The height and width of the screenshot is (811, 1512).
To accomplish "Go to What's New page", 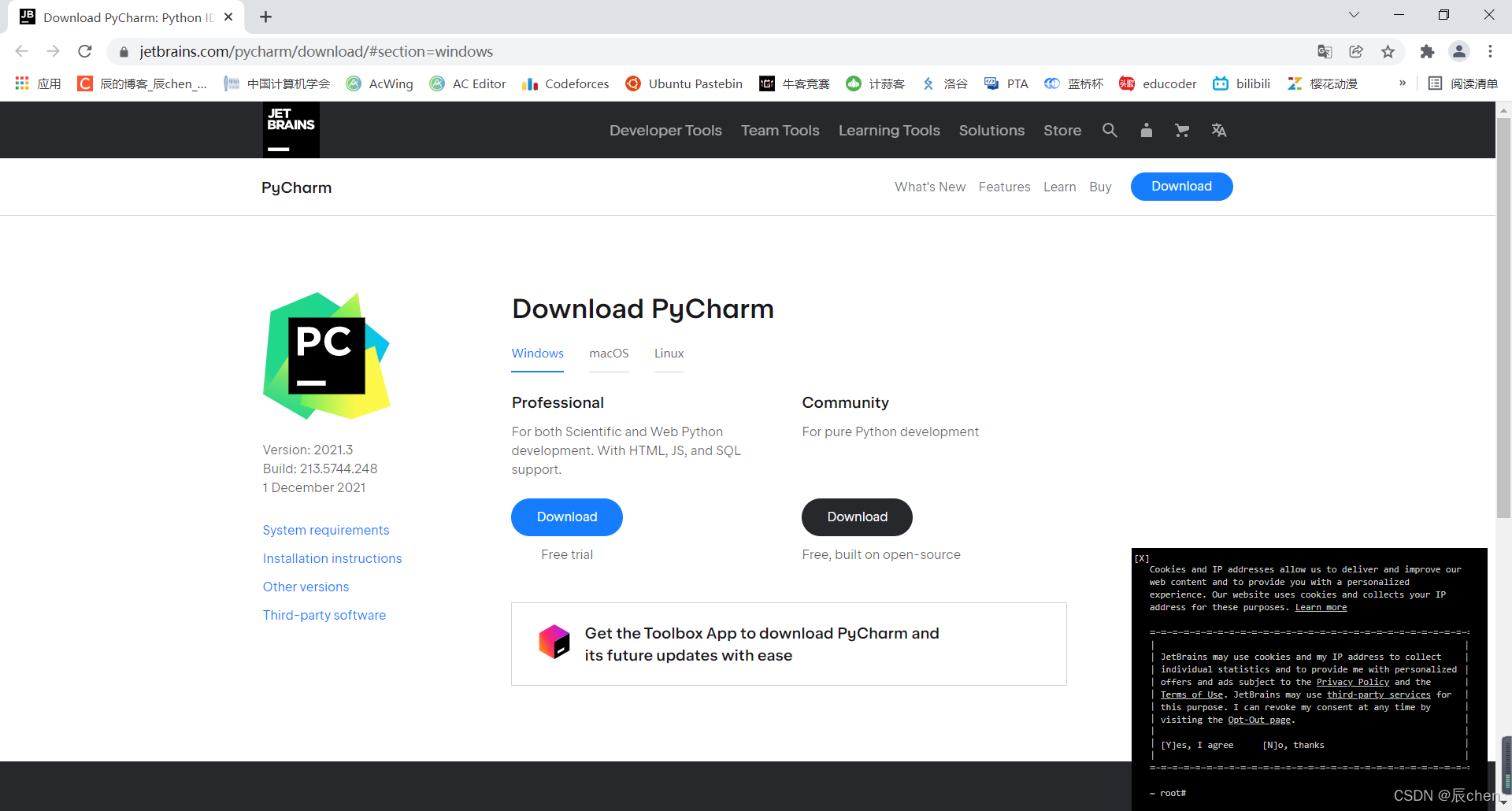I will coord(930,187).
